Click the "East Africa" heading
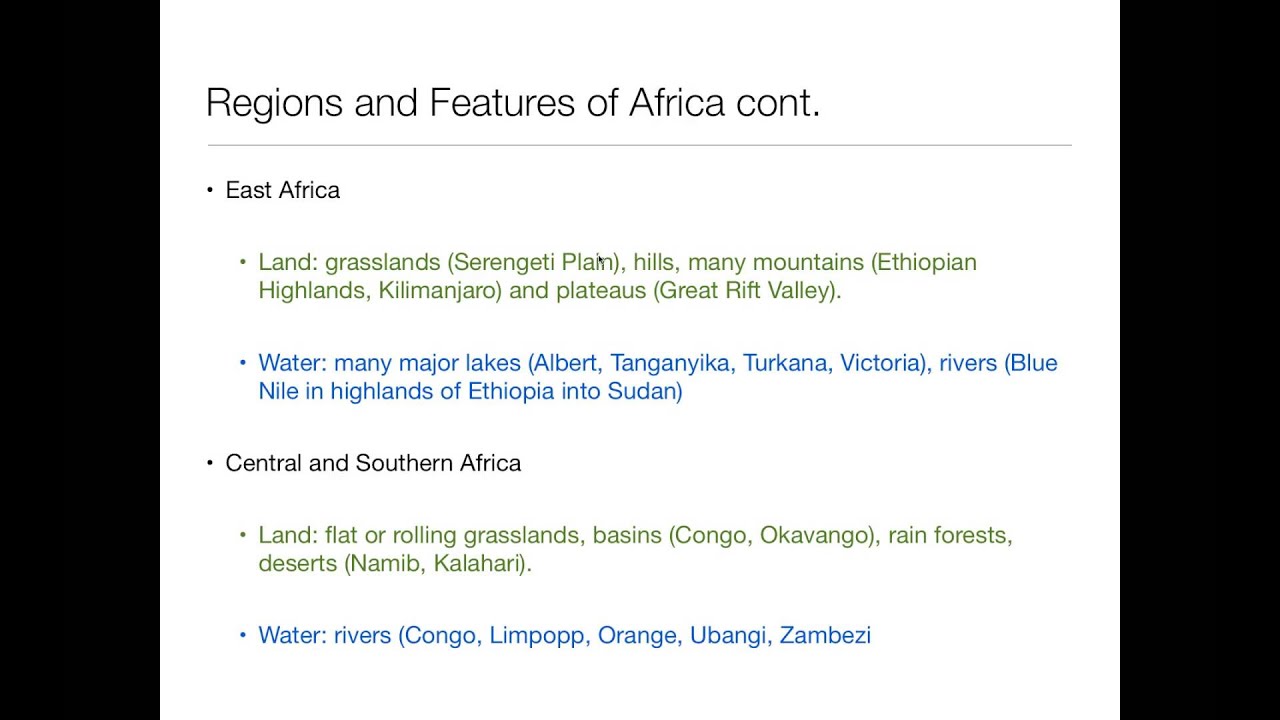The image size is (1280, 720). pos(282,190)
